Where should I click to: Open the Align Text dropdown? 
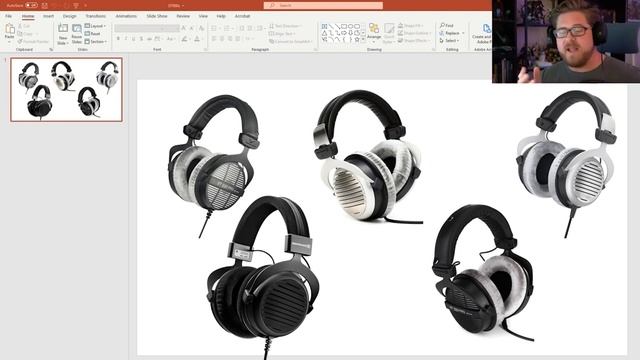(x=282, y=33)
